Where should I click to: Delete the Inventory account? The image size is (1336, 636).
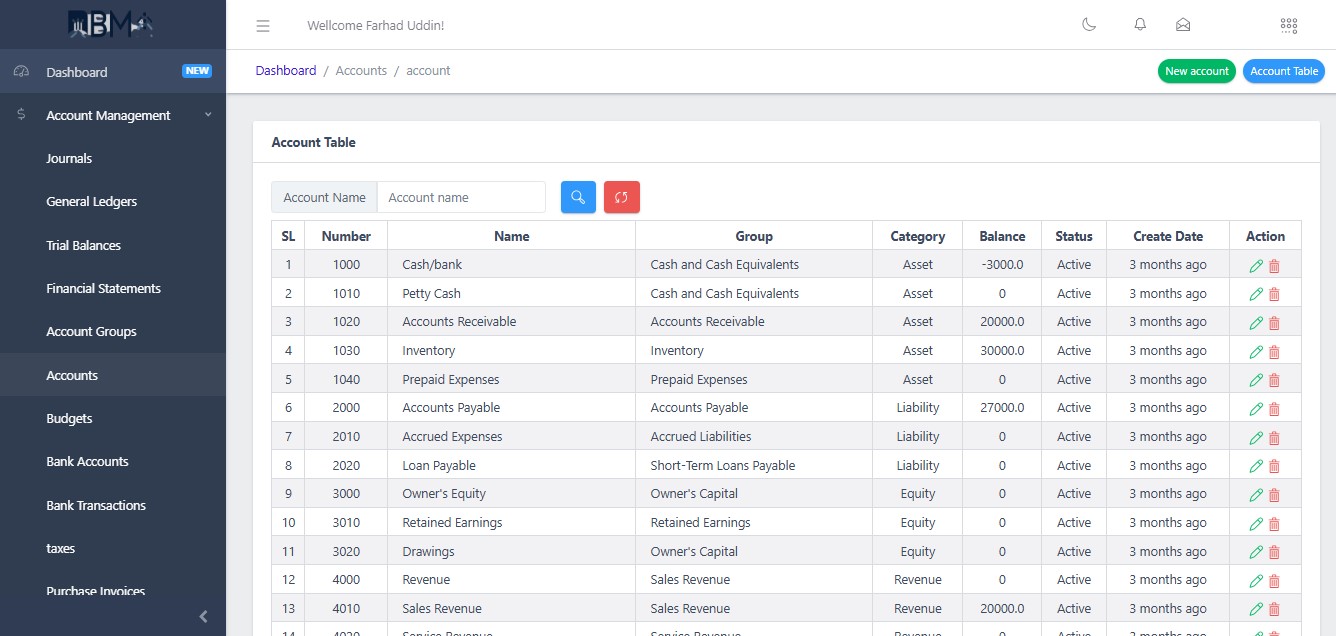coord(1274,352)
